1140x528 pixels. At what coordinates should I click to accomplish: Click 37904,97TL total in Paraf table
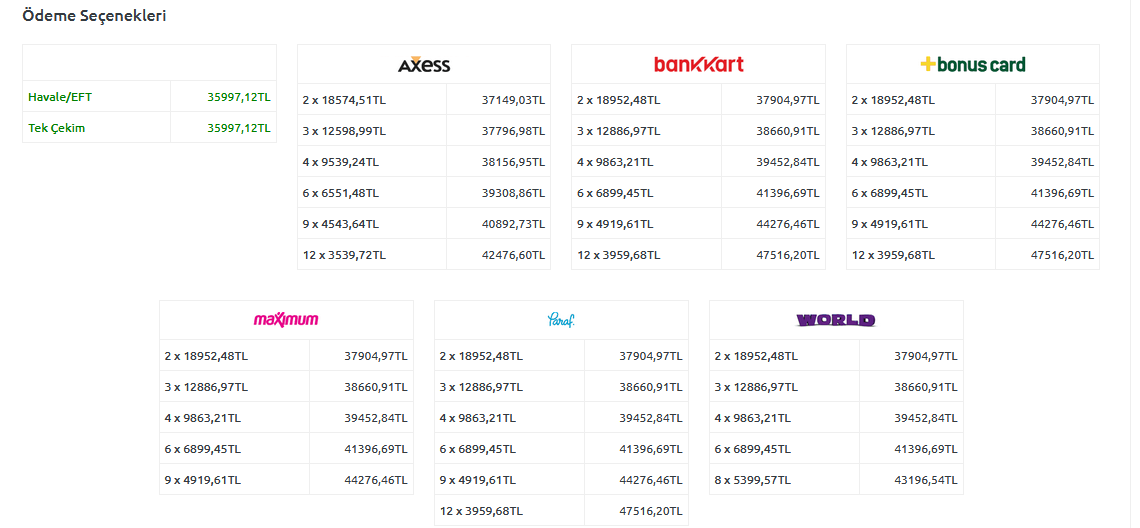coord(651,356)
